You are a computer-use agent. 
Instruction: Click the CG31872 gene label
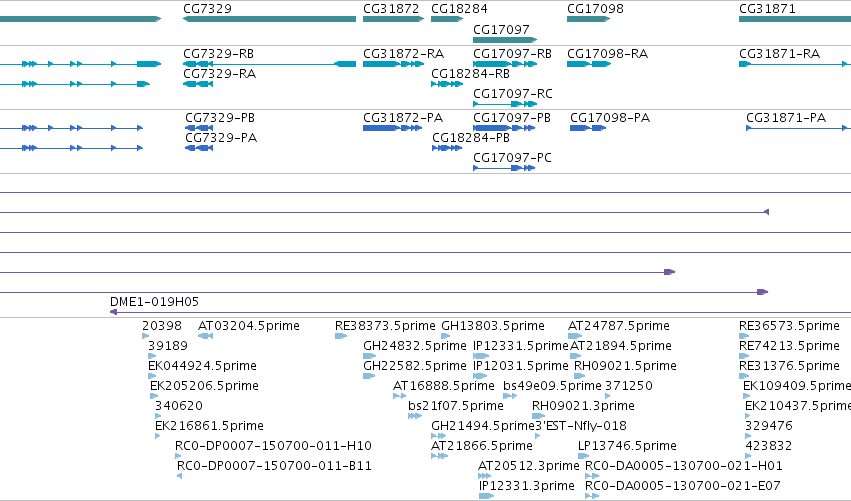(391, 9)
